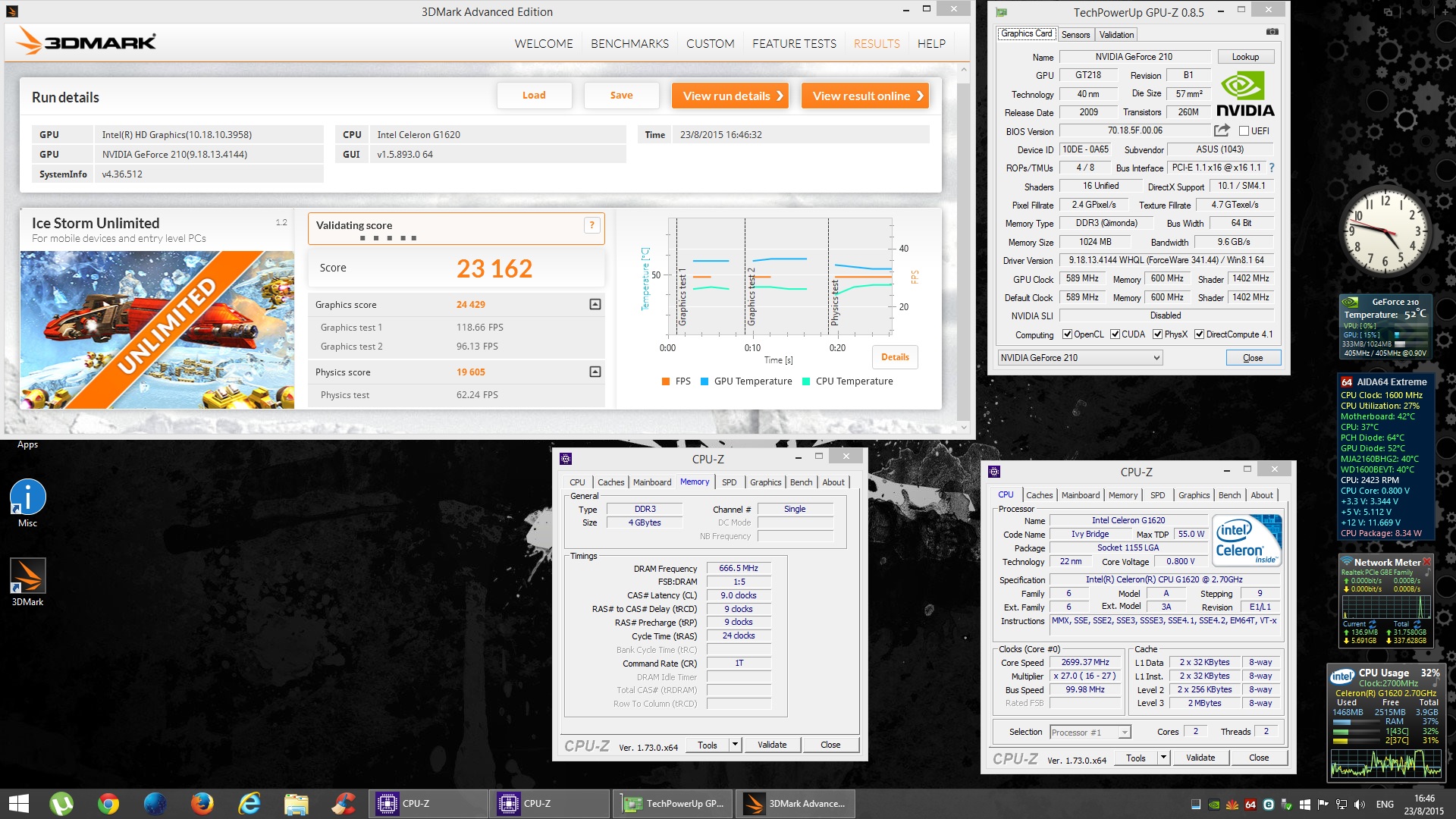
Task: Open the Tools dropdown arrow in CPU-Z CPU window
Action: (1163, 758)
